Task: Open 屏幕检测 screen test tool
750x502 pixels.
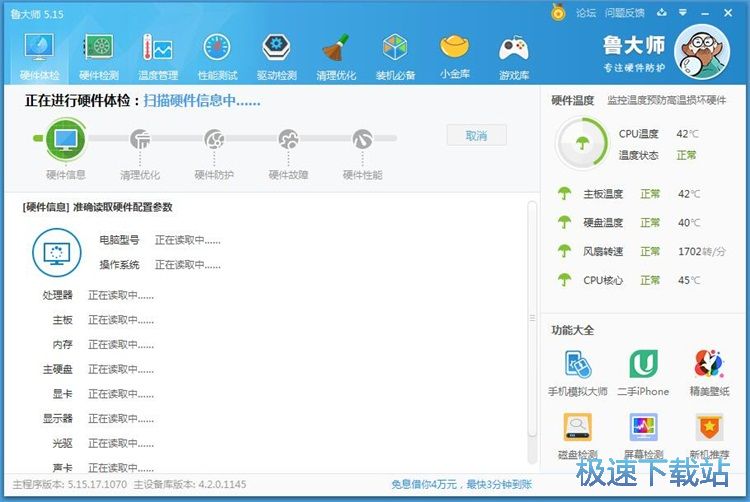Action: click(644, 434)
